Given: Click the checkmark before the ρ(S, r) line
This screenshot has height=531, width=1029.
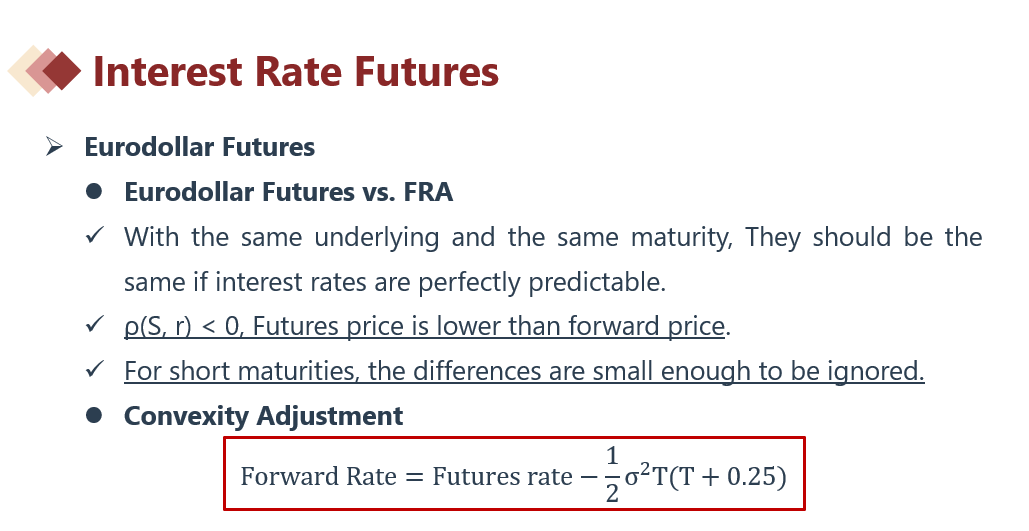Looking at the screenshot, I should 95,325.
